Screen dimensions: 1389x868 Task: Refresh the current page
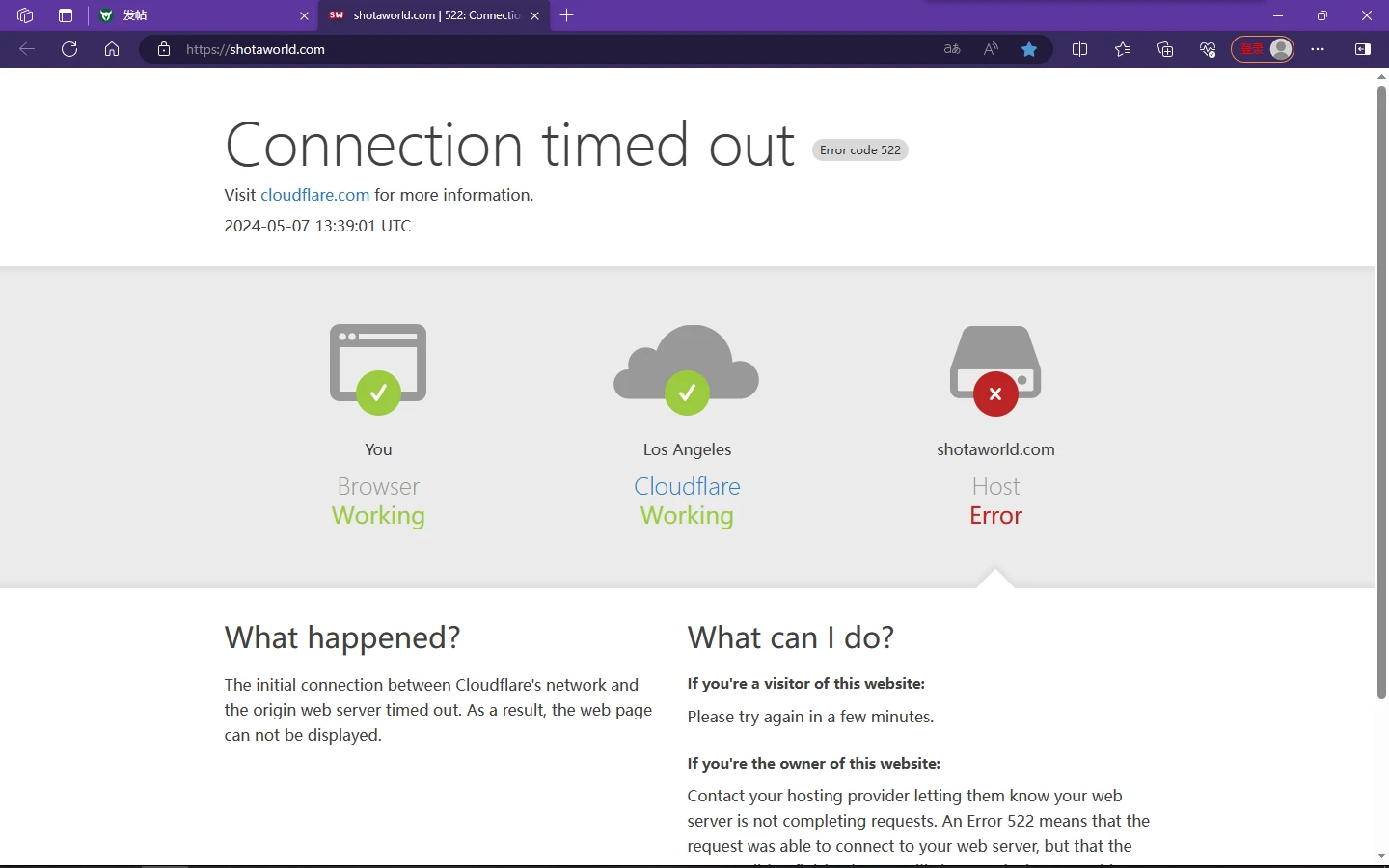69,49
